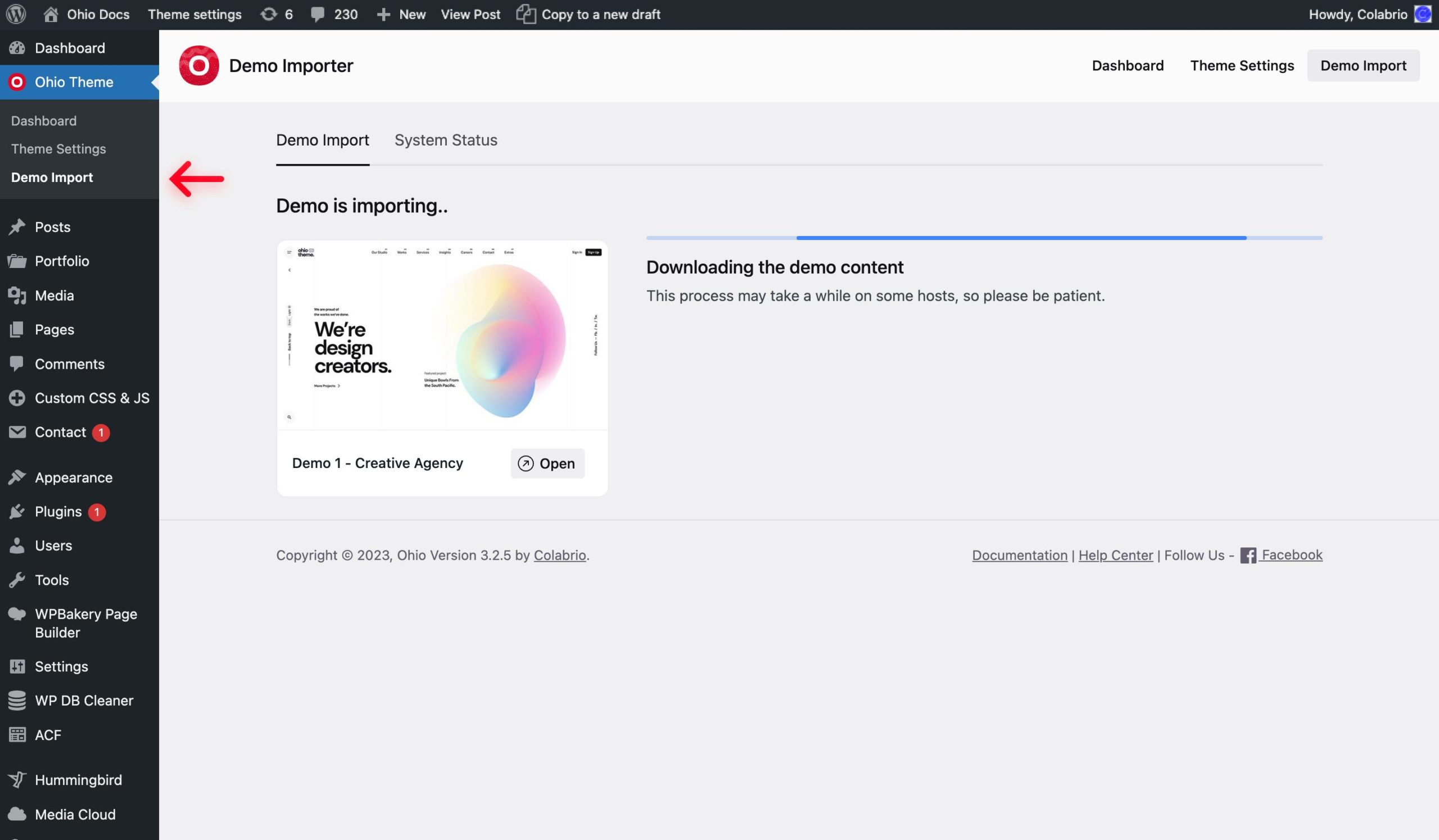Switch to the System Status tab

[x=445, y=140]
